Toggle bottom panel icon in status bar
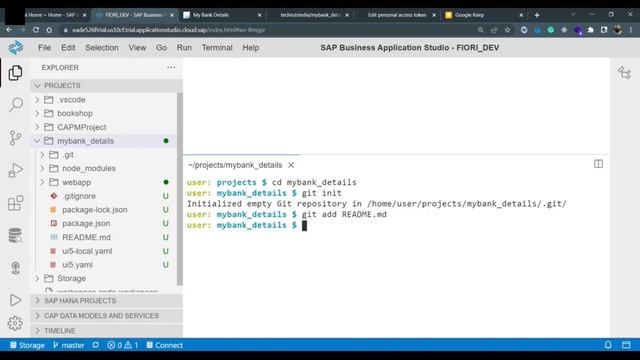 click(626, 345)
